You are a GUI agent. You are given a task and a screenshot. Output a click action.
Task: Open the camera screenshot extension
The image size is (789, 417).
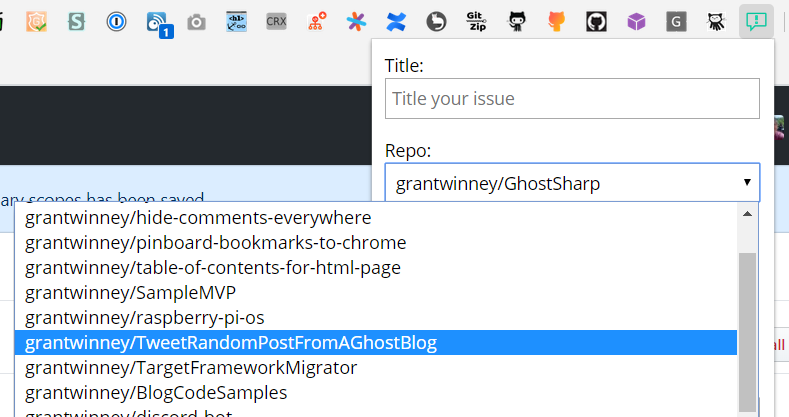197,21
